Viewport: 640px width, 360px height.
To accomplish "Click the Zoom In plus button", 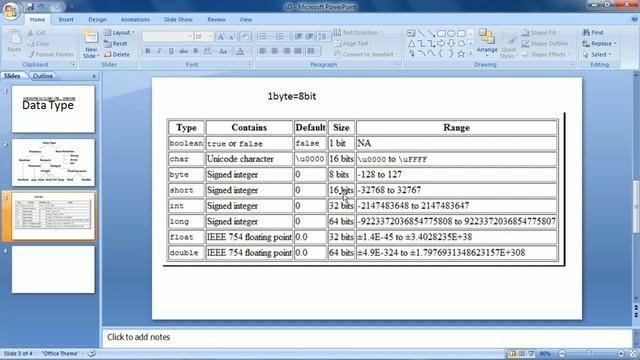I will tap(620, 353).
